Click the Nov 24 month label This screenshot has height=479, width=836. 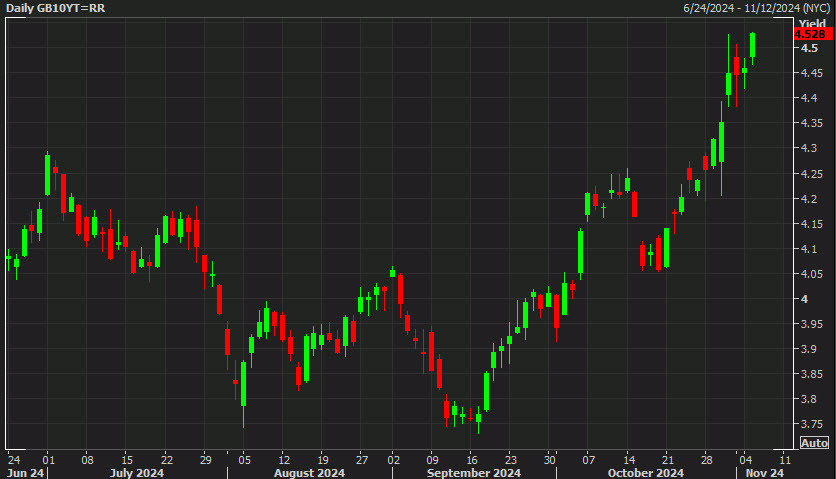[765, 473]
